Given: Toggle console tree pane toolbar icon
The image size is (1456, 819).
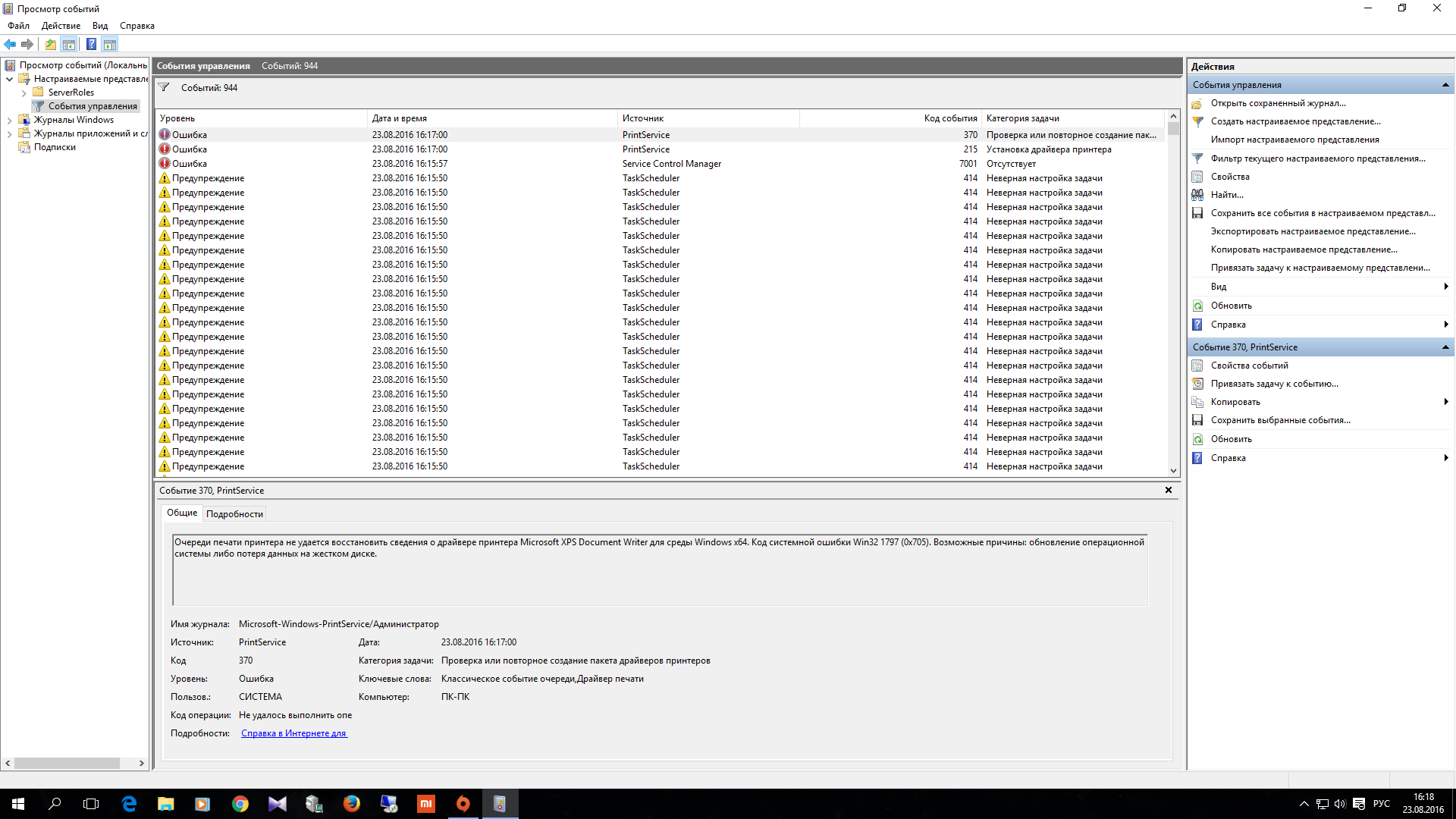Looking at the screenshot, I should pos(69,44).
